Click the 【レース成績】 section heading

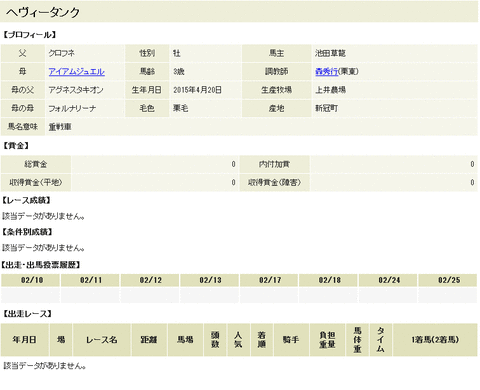27,200
